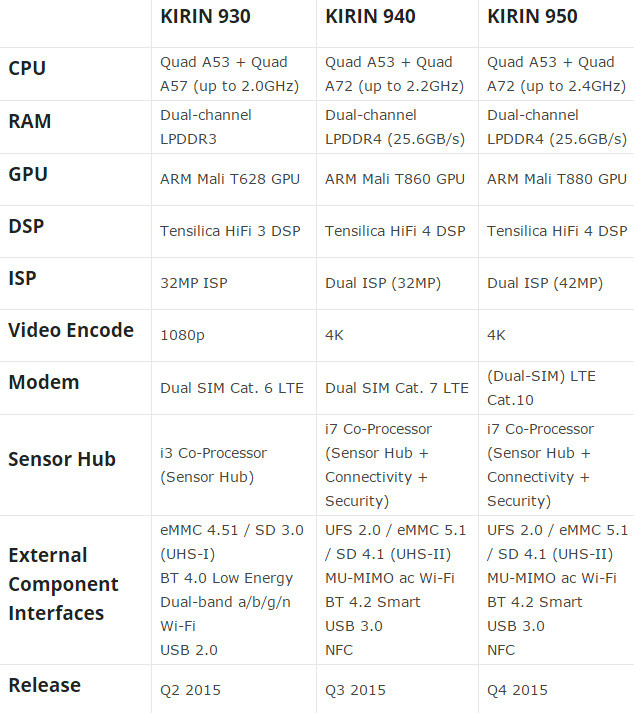Click the Tensilica HiFi 3 DSP cell
The height and width of the screenshot is (713, 634).
[x=230, y=231]
